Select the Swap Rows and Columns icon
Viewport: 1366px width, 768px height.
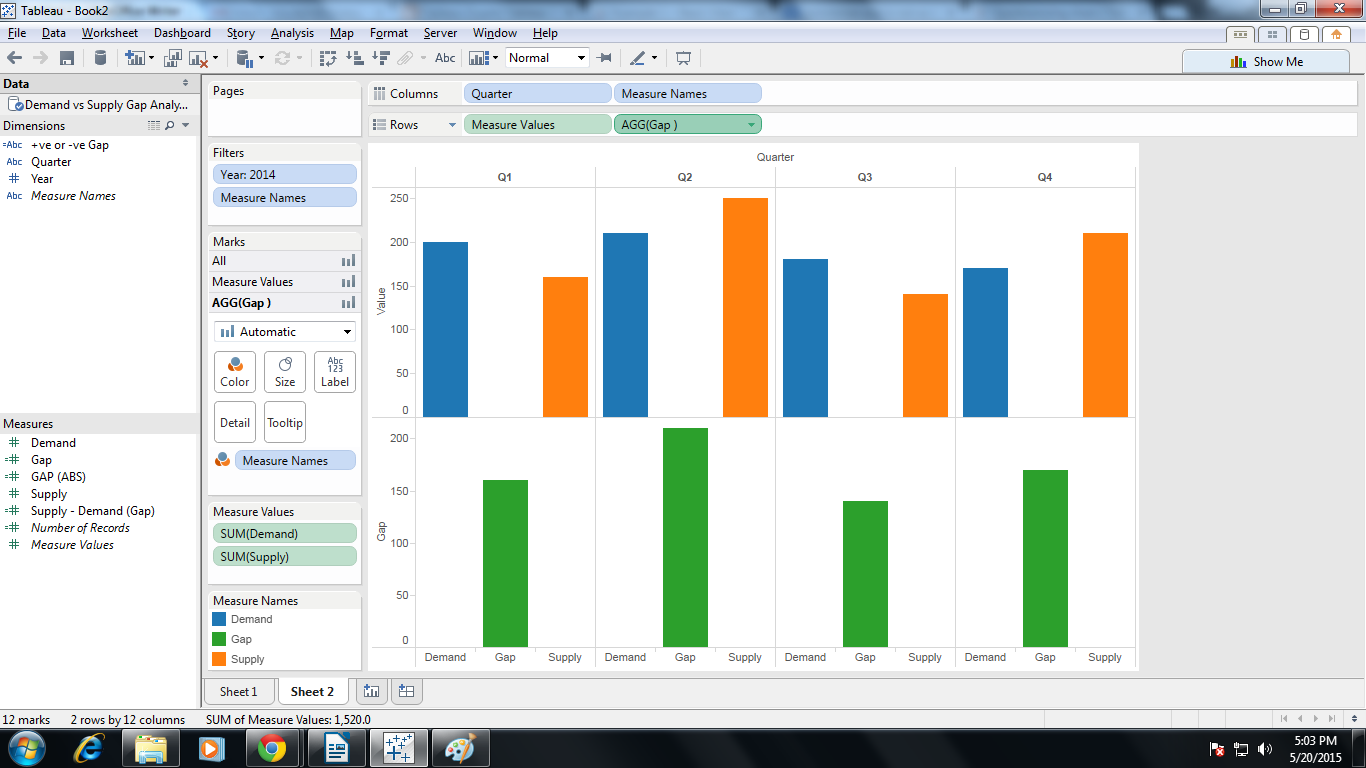[327, 57]
